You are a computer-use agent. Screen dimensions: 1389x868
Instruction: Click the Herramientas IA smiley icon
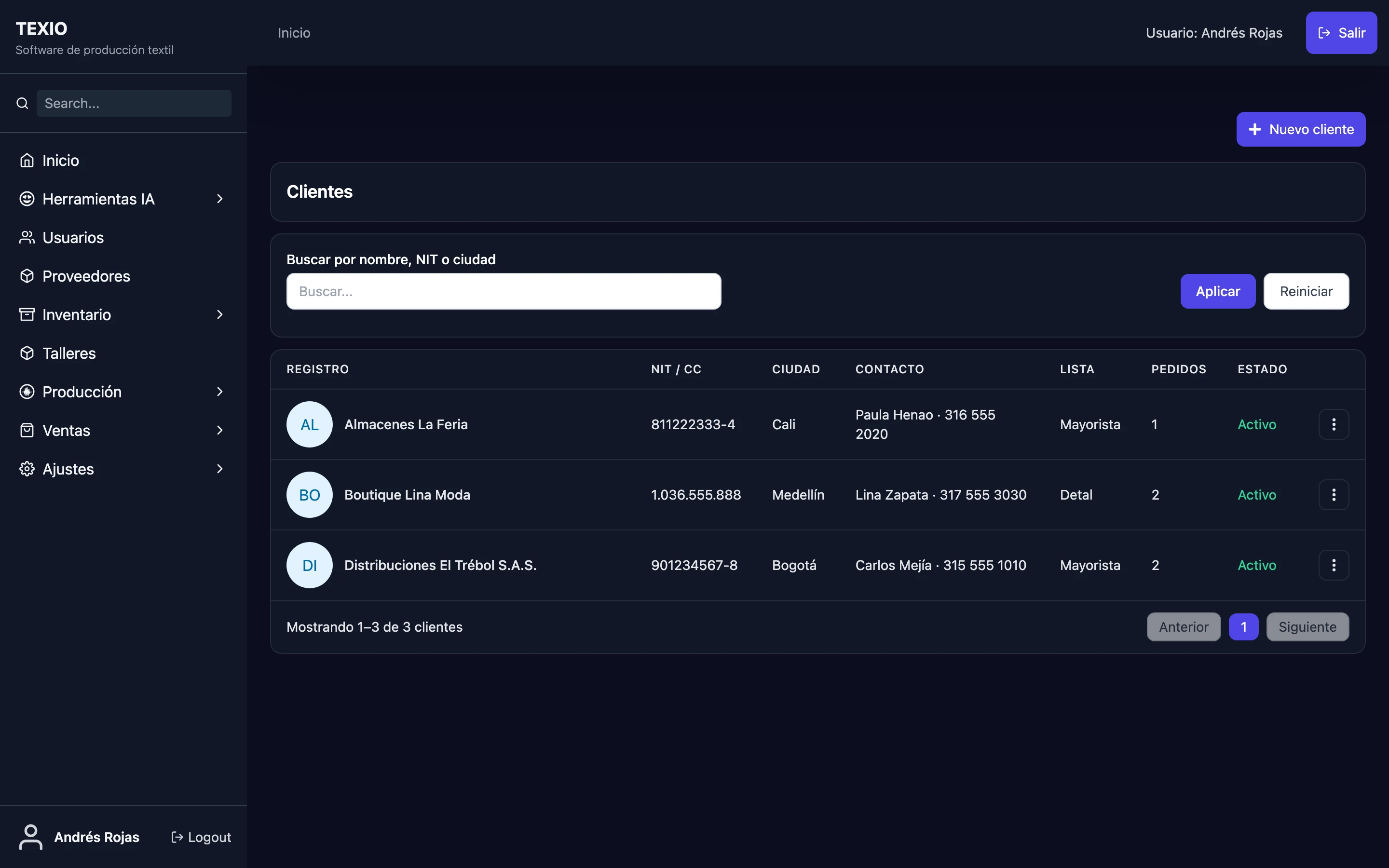(x=27, y=199)
